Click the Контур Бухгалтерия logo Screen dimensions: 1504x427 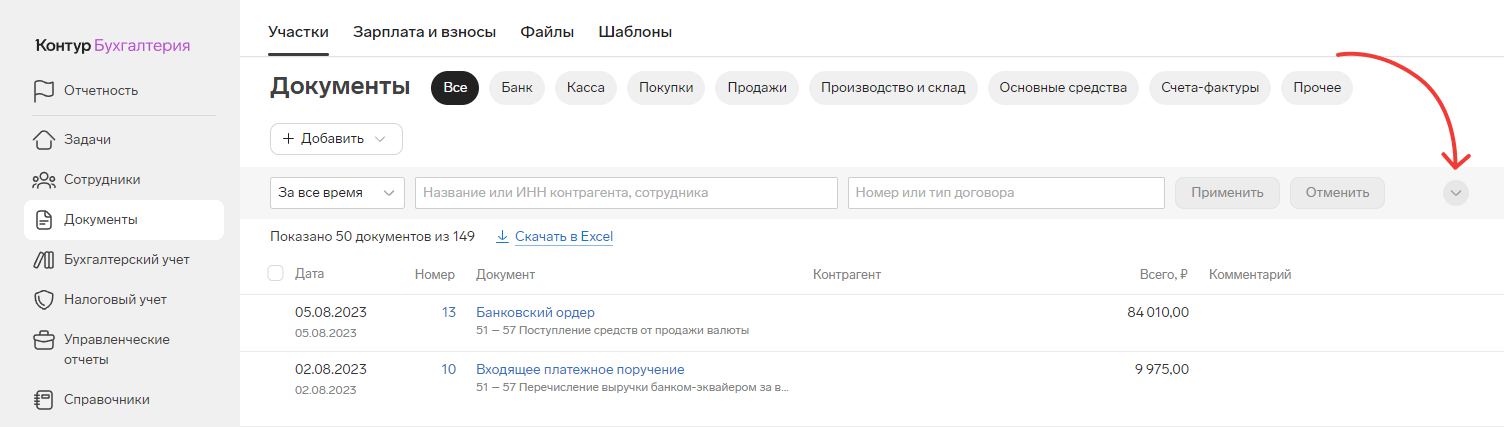(x=112, y=45)
